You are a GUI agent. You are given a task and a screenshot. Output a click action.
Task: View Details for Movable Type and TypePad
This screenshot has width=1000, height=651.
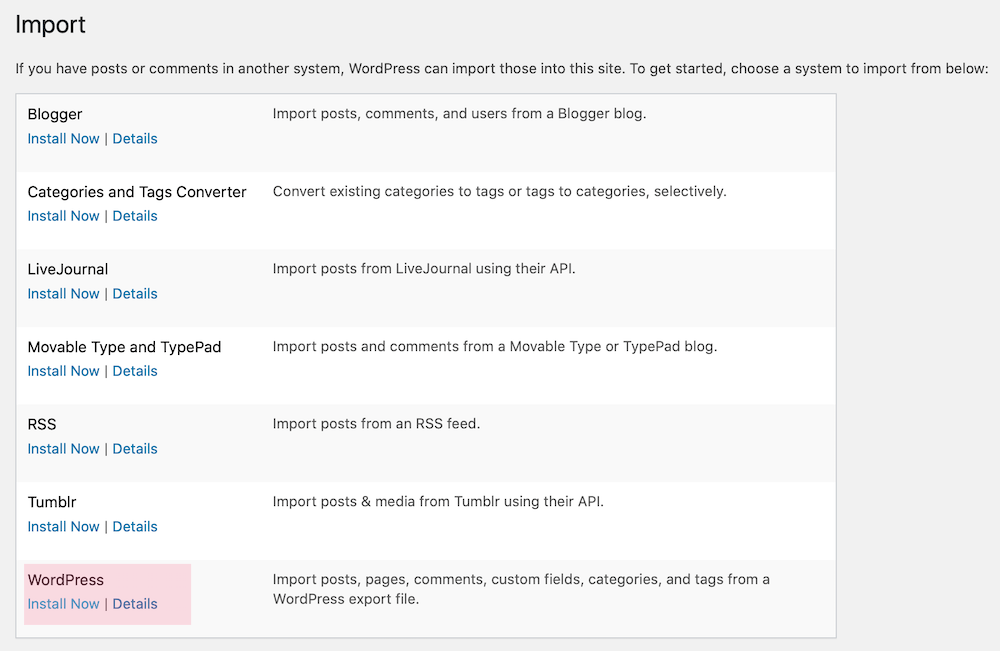(x=135, y=371)
